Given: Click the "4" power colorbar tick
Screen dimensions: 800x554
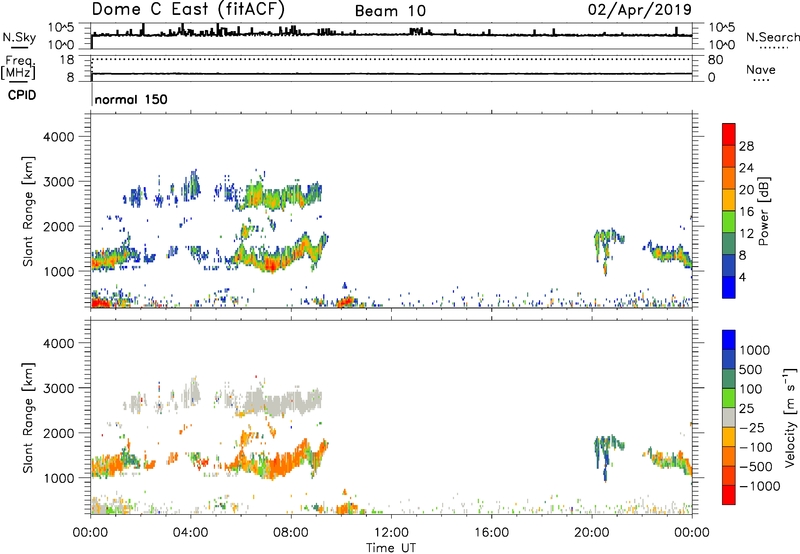Looking at the screenshot, I should click(x=742, y=277).
